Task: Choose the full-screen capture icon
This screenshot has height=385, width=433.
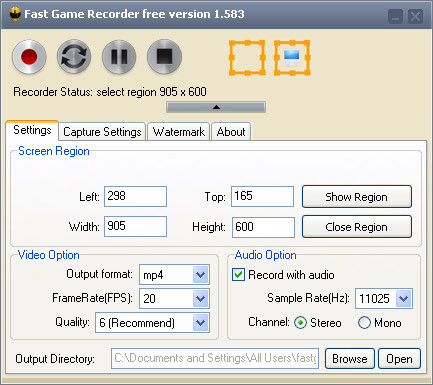Action: tap(292, 58)
